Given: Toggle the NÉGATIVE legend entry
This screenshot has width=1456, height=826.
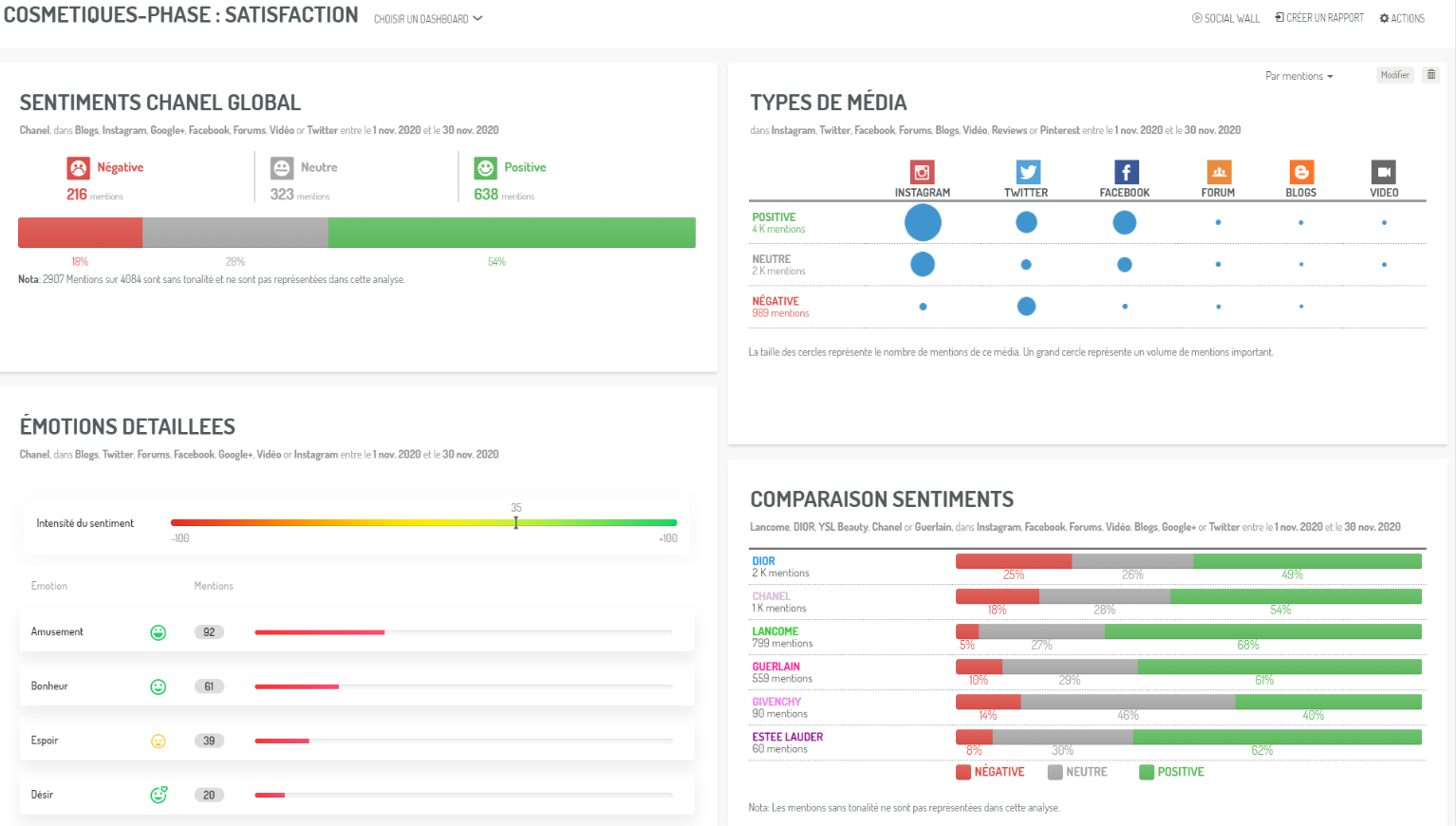Looking at the screenshot, I should click(990, 772).
